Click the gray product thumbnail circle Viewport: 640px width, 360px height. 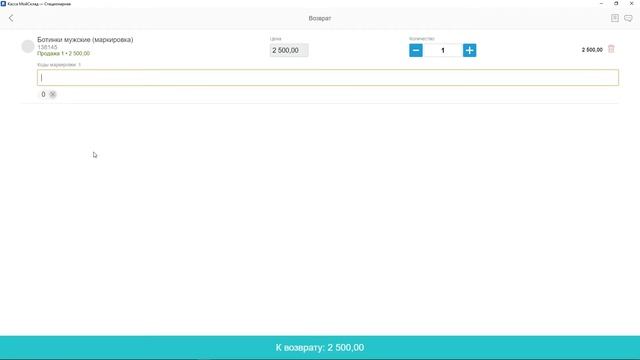[28, 47]
